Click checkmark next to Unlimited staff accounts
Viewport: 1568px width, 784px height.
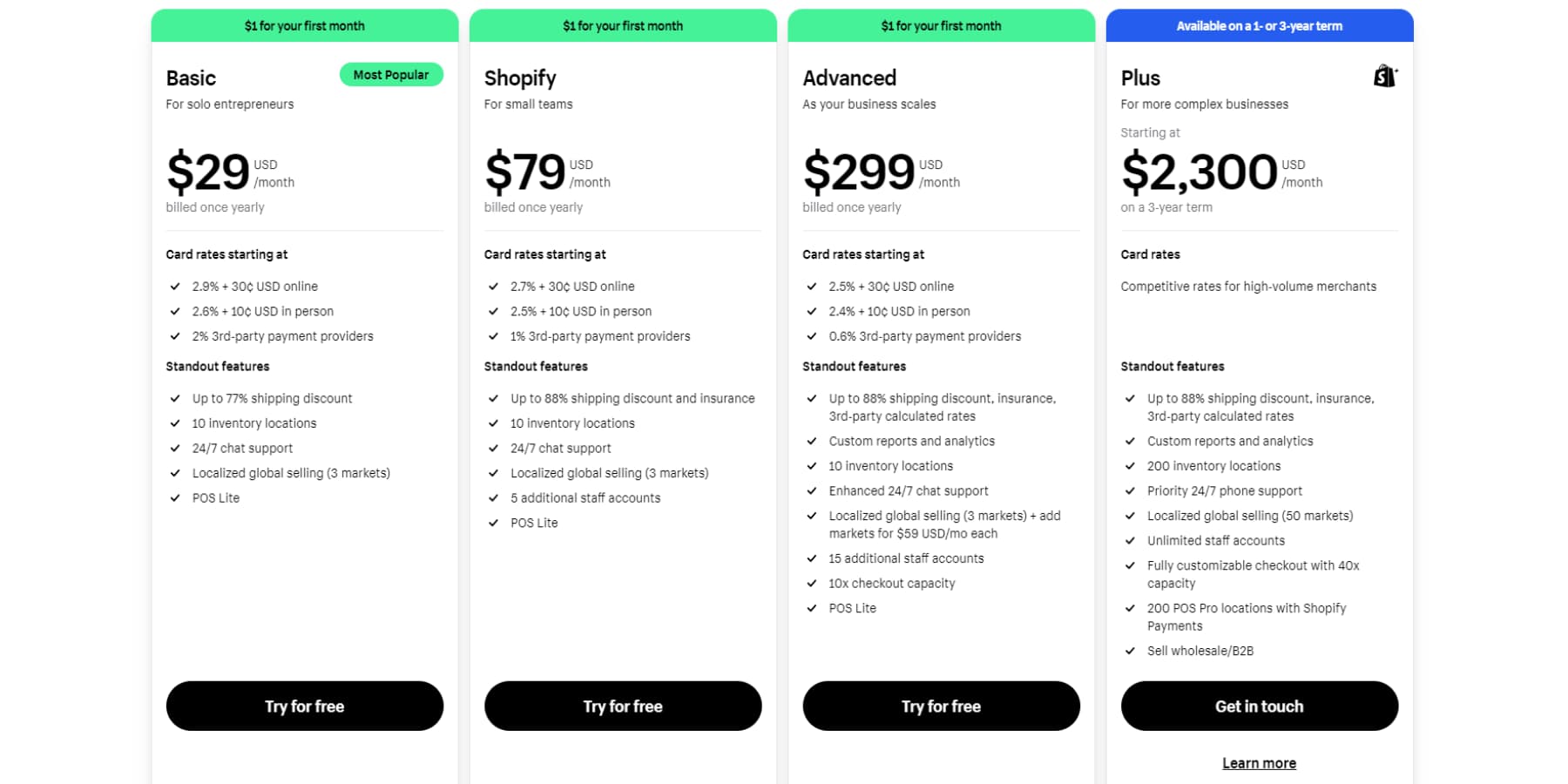(x=1130, y=540)
